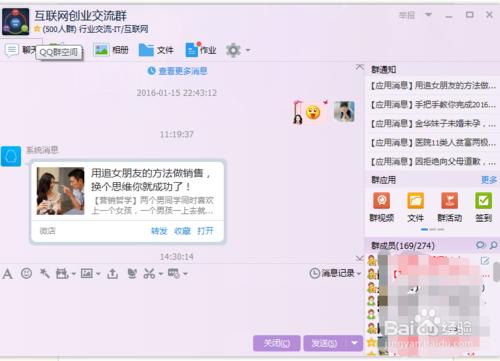The height and width of the screenshot is (361, 500).
Task: Click the magic emoticon wand icon
Action: point(44,273)
